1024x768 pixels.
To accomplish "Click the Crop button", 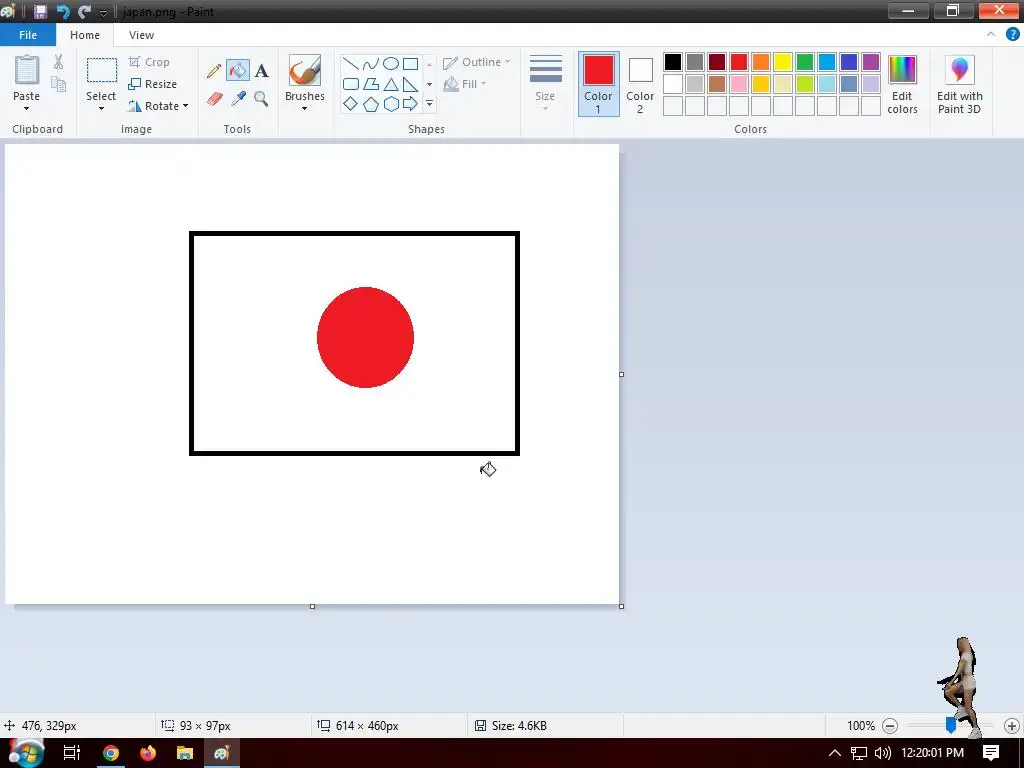I will click(x=149, y=62).
